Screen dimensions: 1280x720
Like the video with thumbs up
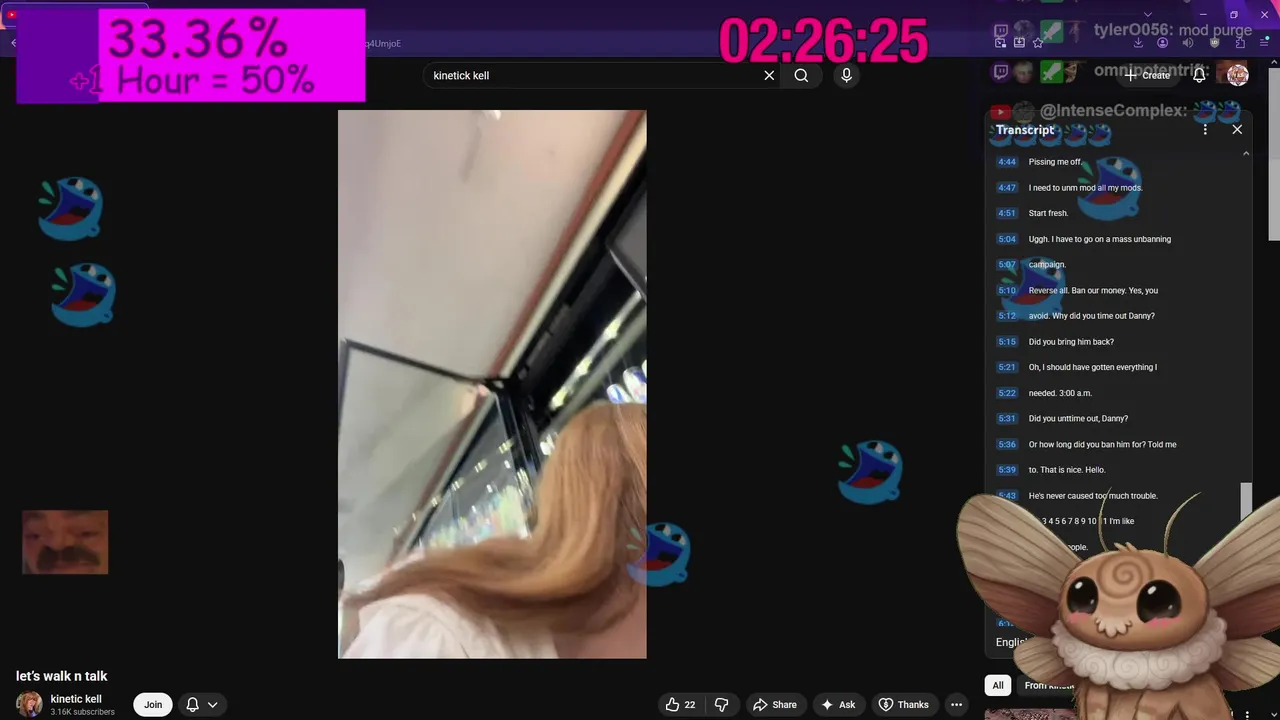tap(680, 705)
